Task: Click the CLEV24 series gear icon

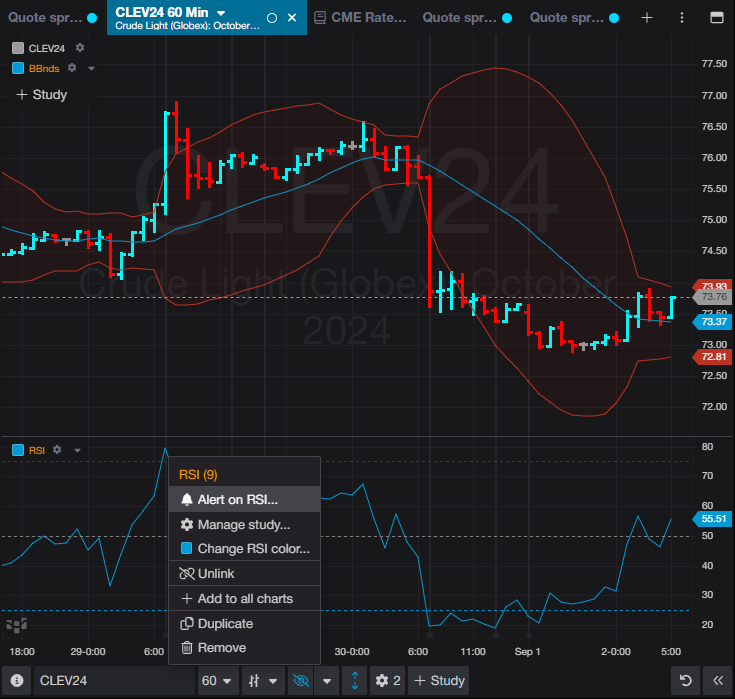Action: [80, 48]
